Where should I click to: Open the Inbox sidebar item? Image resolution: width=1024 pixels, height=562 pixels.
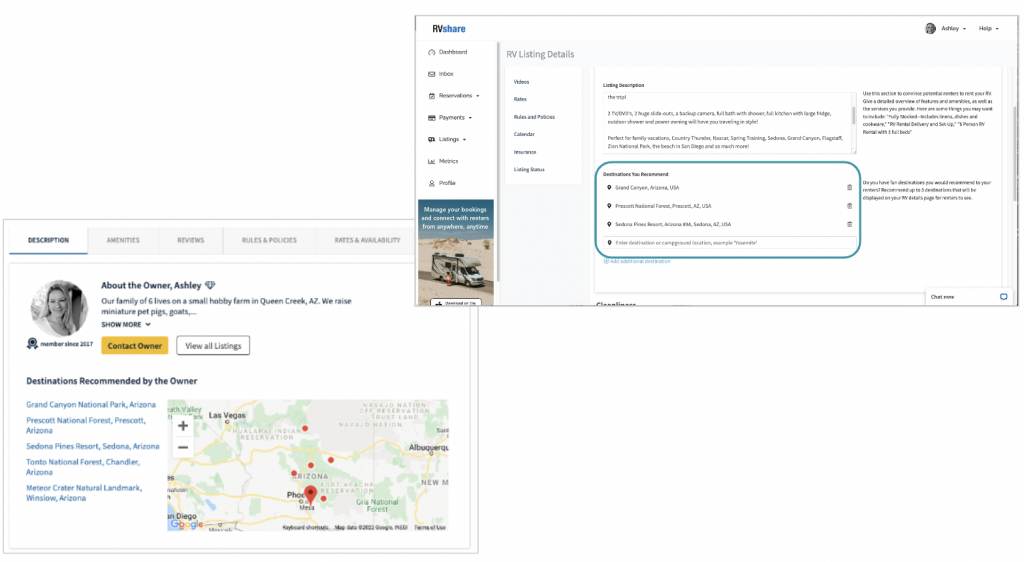click(446, 74)
